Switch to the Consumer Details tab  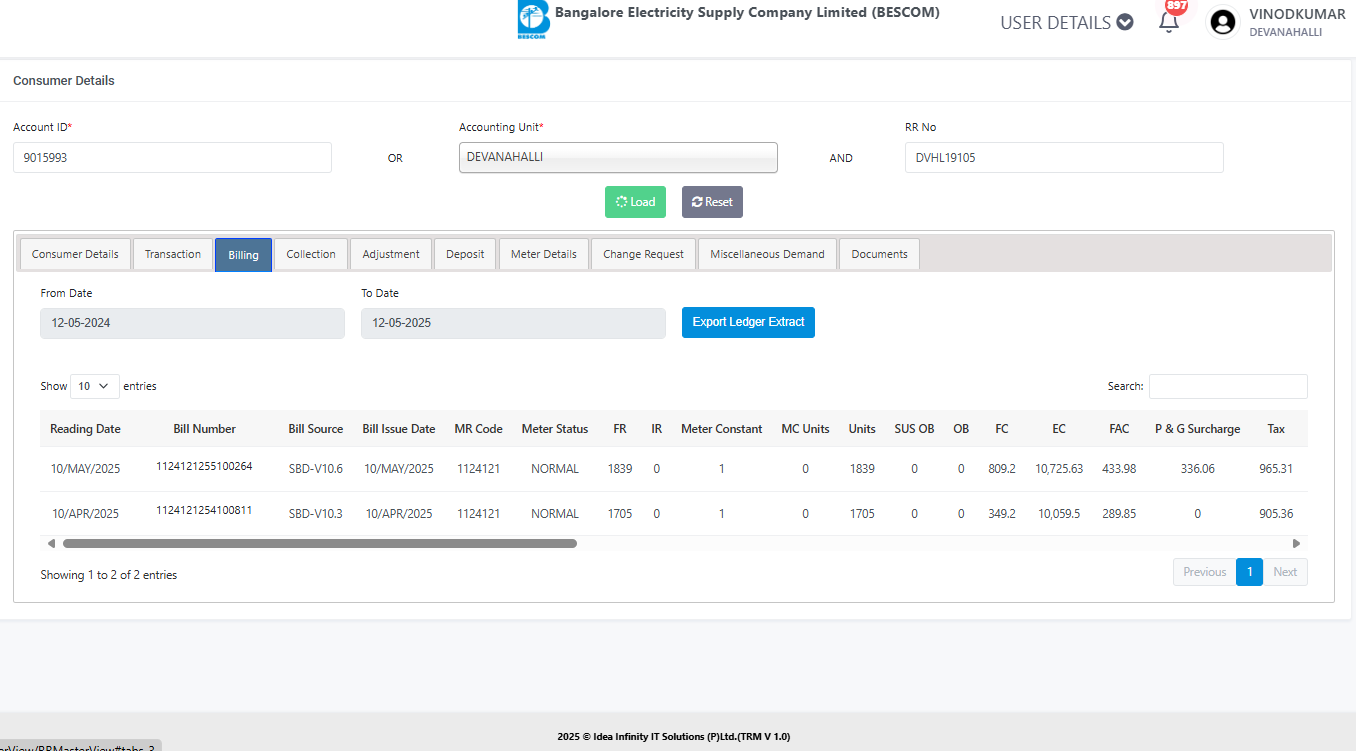(75, 254)
